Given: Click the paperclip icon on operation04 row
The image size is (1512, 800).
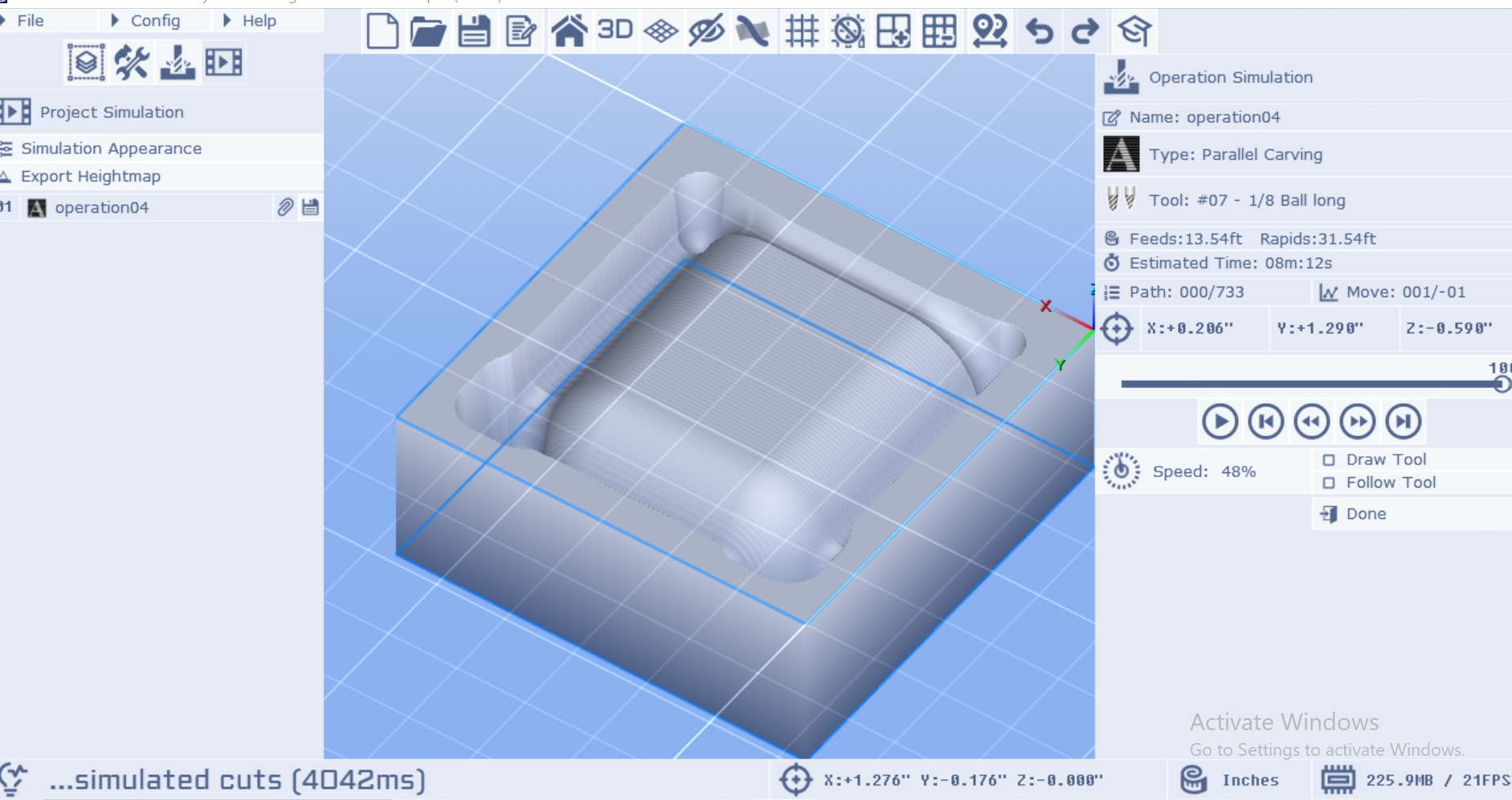Looking at the screenshot, I should pos(284,207).
